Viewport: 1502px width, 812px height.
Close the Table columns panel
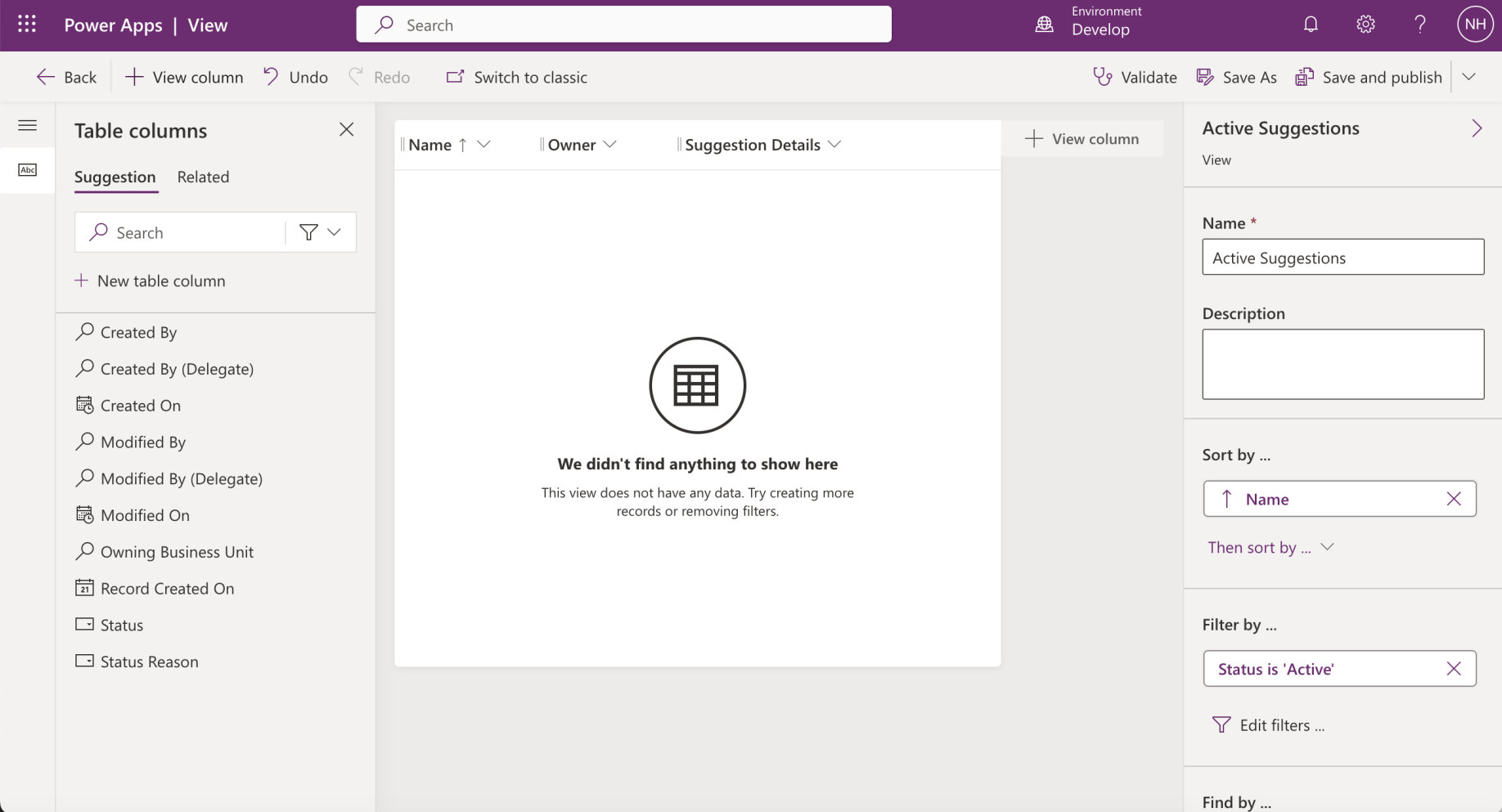(346, 129)
